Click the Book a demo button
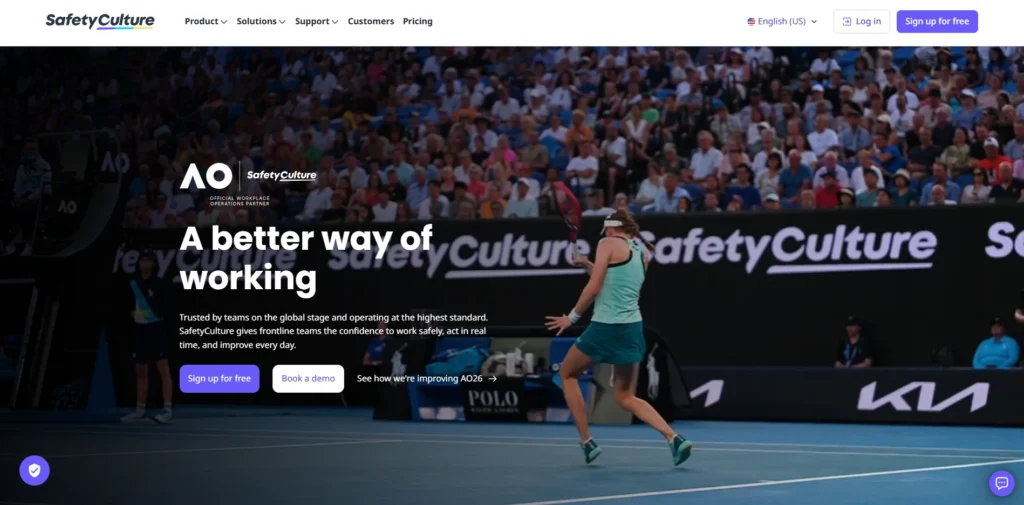This screenshot has width=1024, height=505. coord(308,379)
